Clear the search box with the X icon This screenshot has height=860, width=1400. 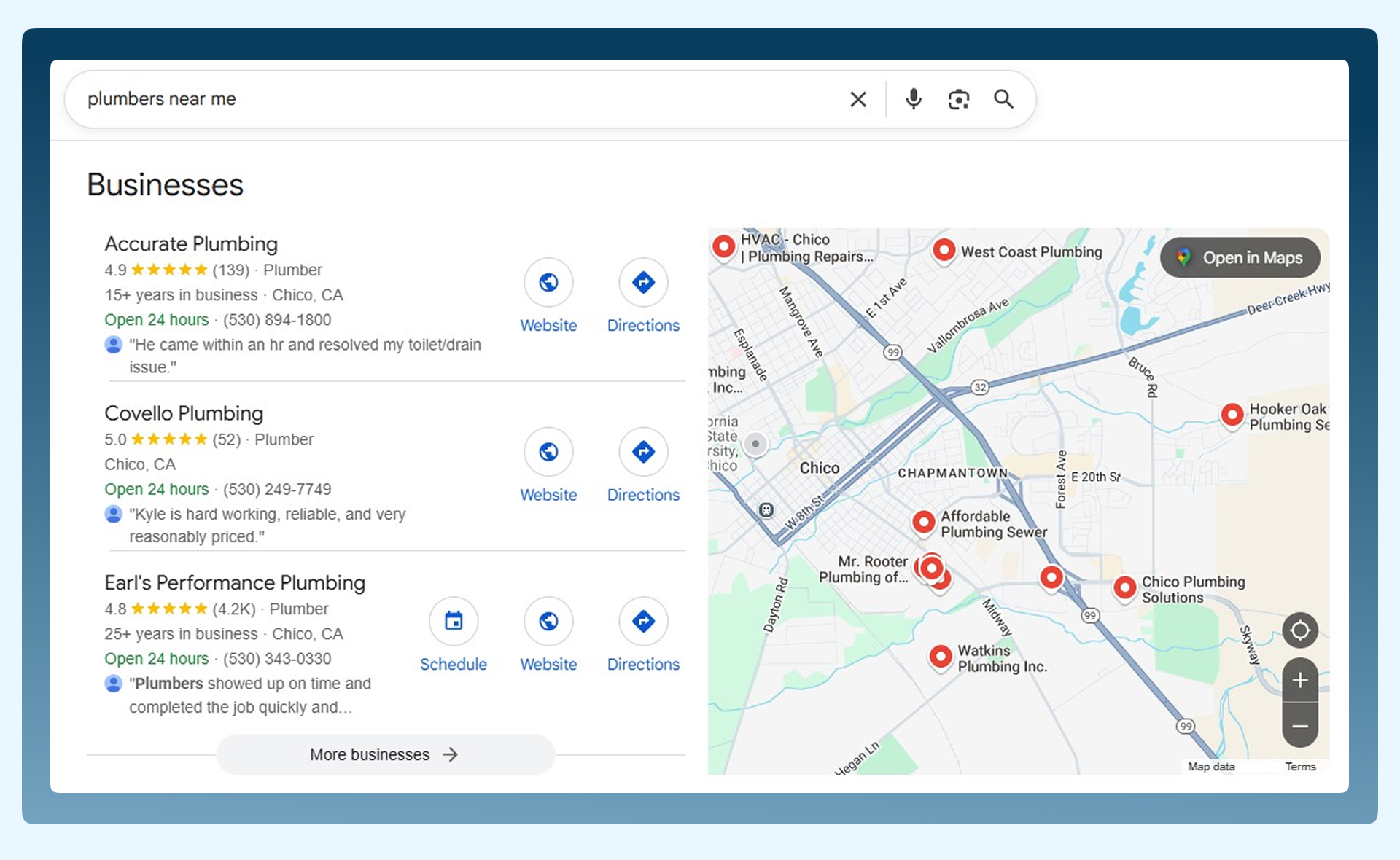click(x=858, y=99)
